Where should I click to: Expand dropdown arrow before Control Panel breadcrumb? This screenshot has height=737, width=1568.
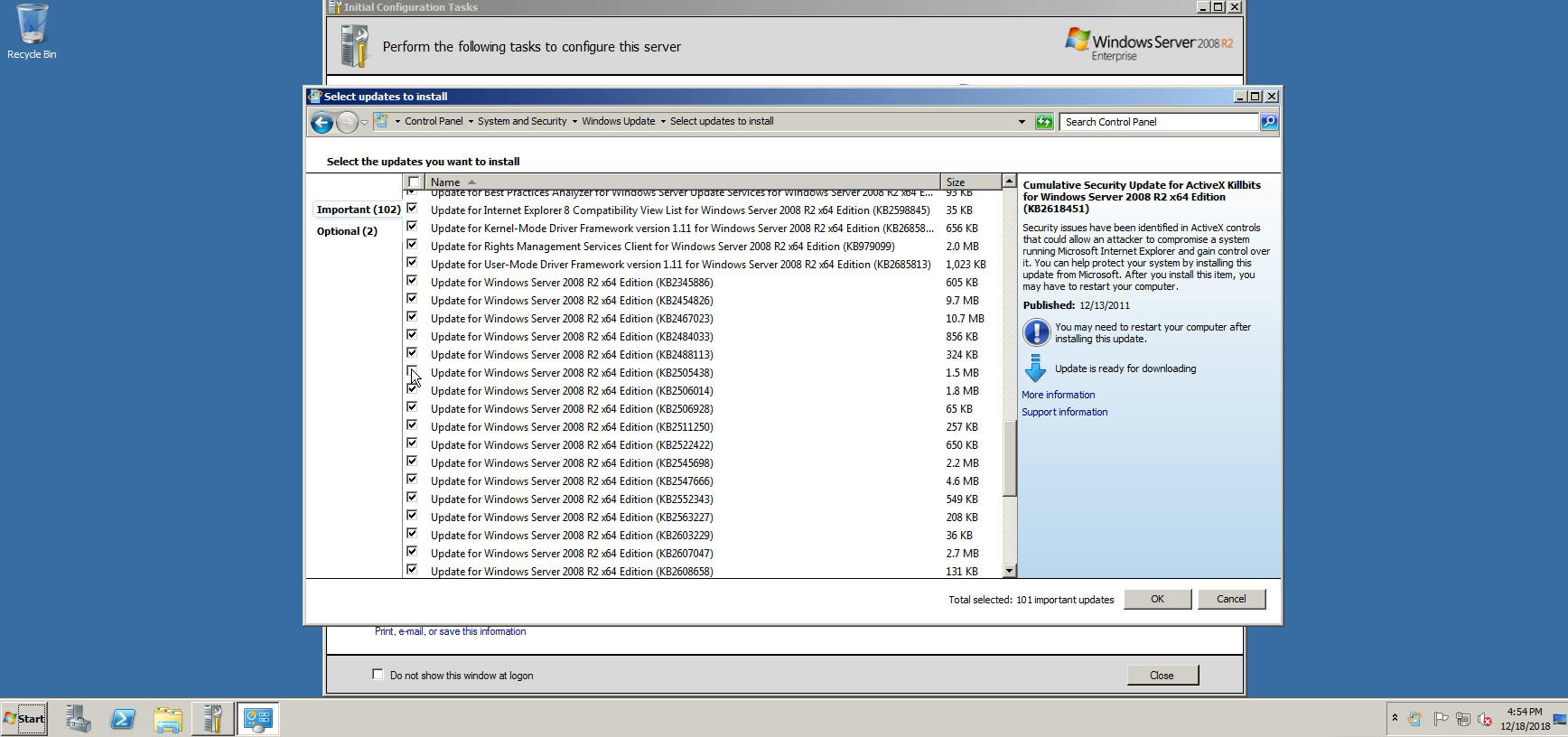click(x=397, y=121)
